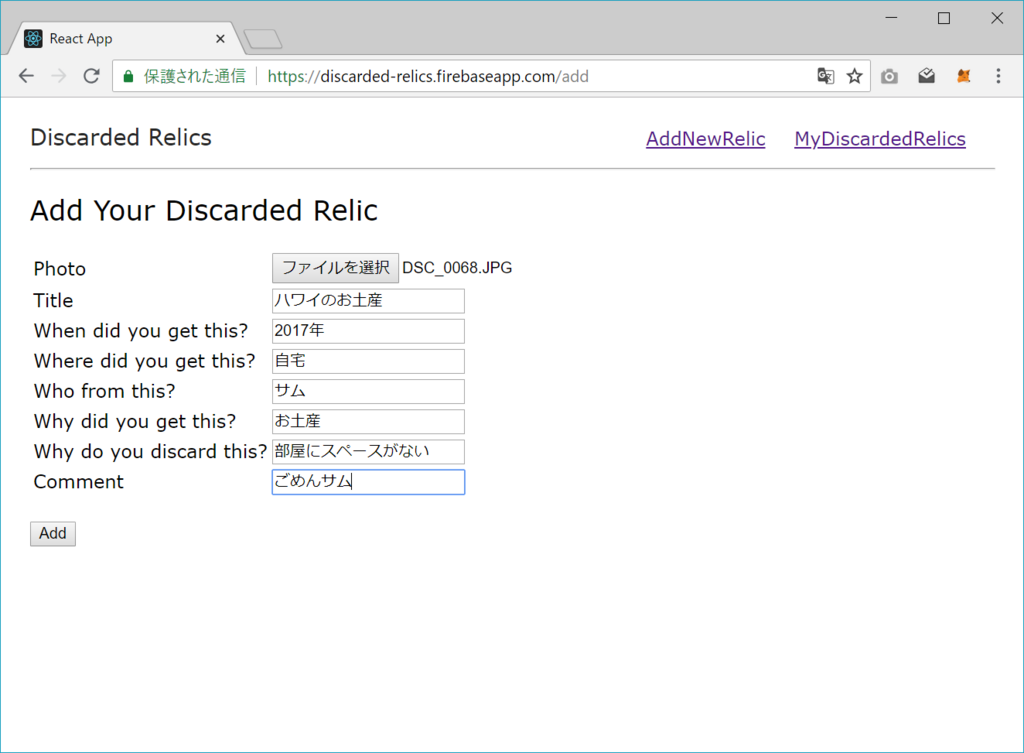Viewport: 1024px width, 753px height.
Task: Submit the form with the Add button
Action: coord(53,534)
